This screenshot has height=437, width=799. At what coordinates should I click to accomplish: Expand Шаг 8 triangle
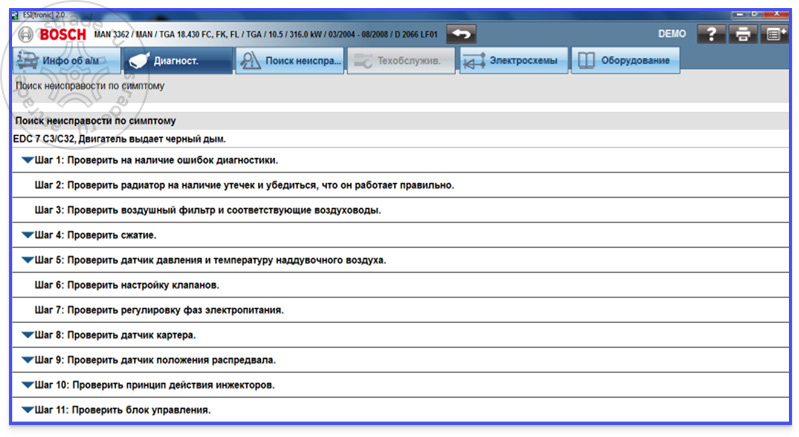coord(28,335)
